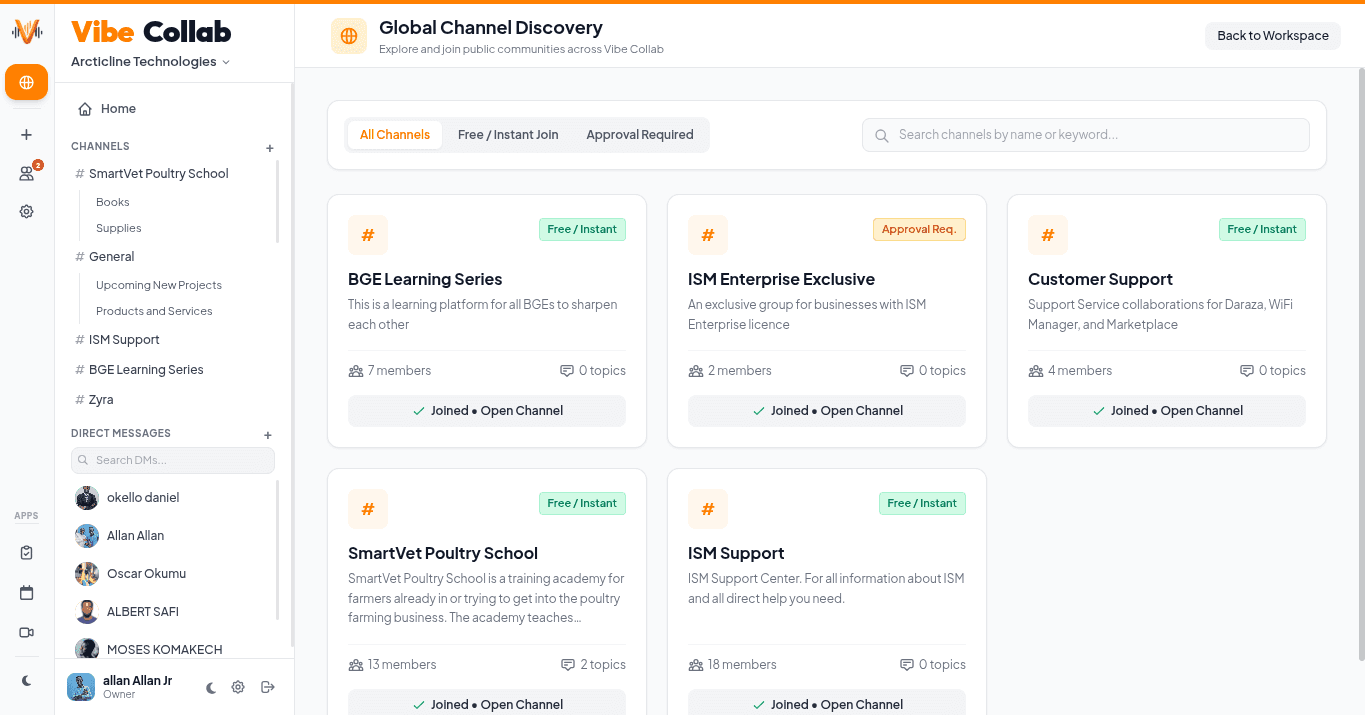Click the plus icon in the left rail

coord(26,135)
